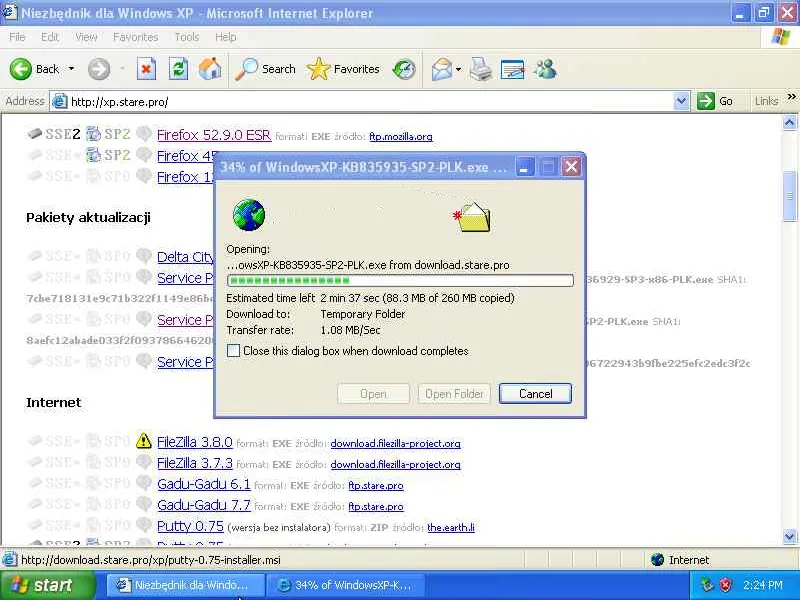
Task: Open download.filezilla-project.org link in FileZilla 3.8.0 row
Action: (x=395, y=444)
